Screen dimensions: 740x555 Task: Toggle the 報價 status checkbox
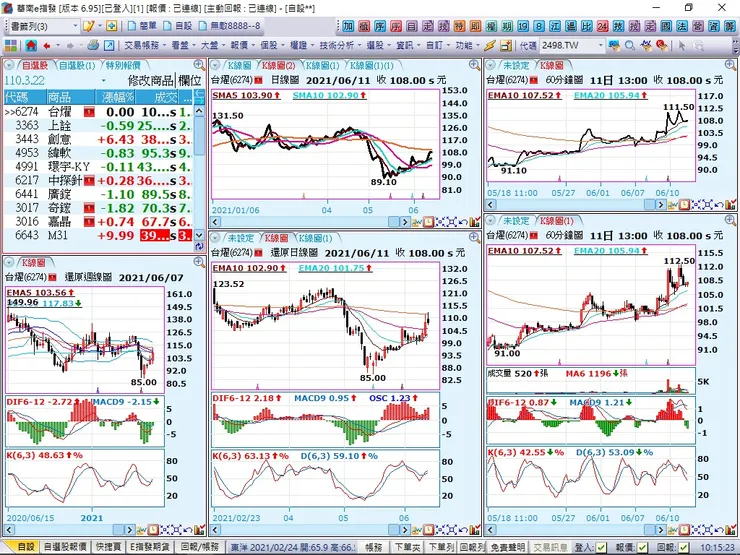click(x=641, y=547)
